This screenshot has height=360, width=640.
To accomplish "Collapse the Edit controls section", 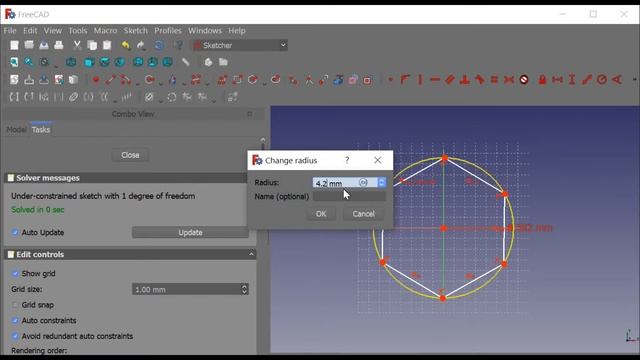I will (251, 254).
